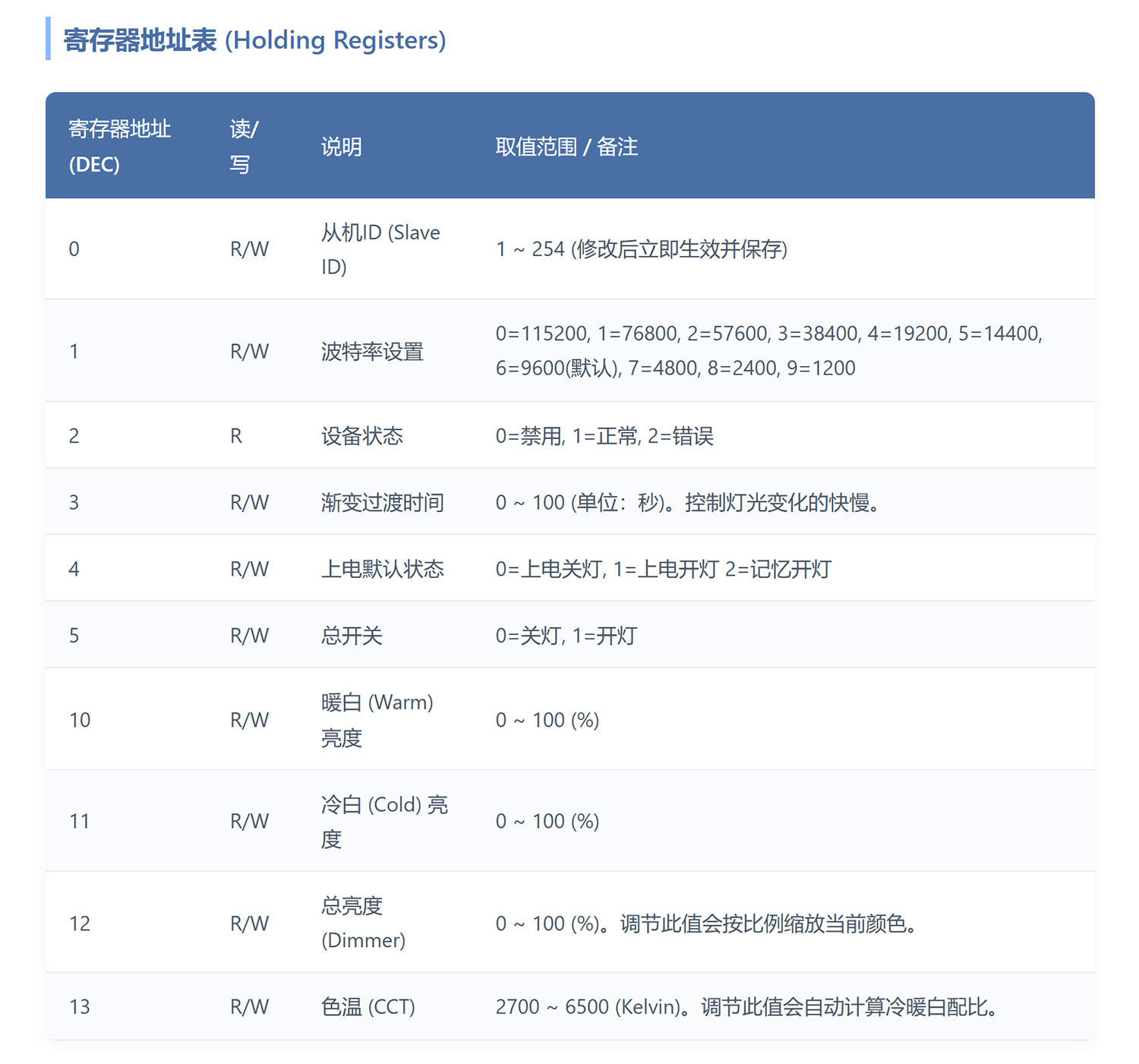This screenshot has width=1139, height=1064.
Task: Select the register address cell 11
Action: coord(80,821)
